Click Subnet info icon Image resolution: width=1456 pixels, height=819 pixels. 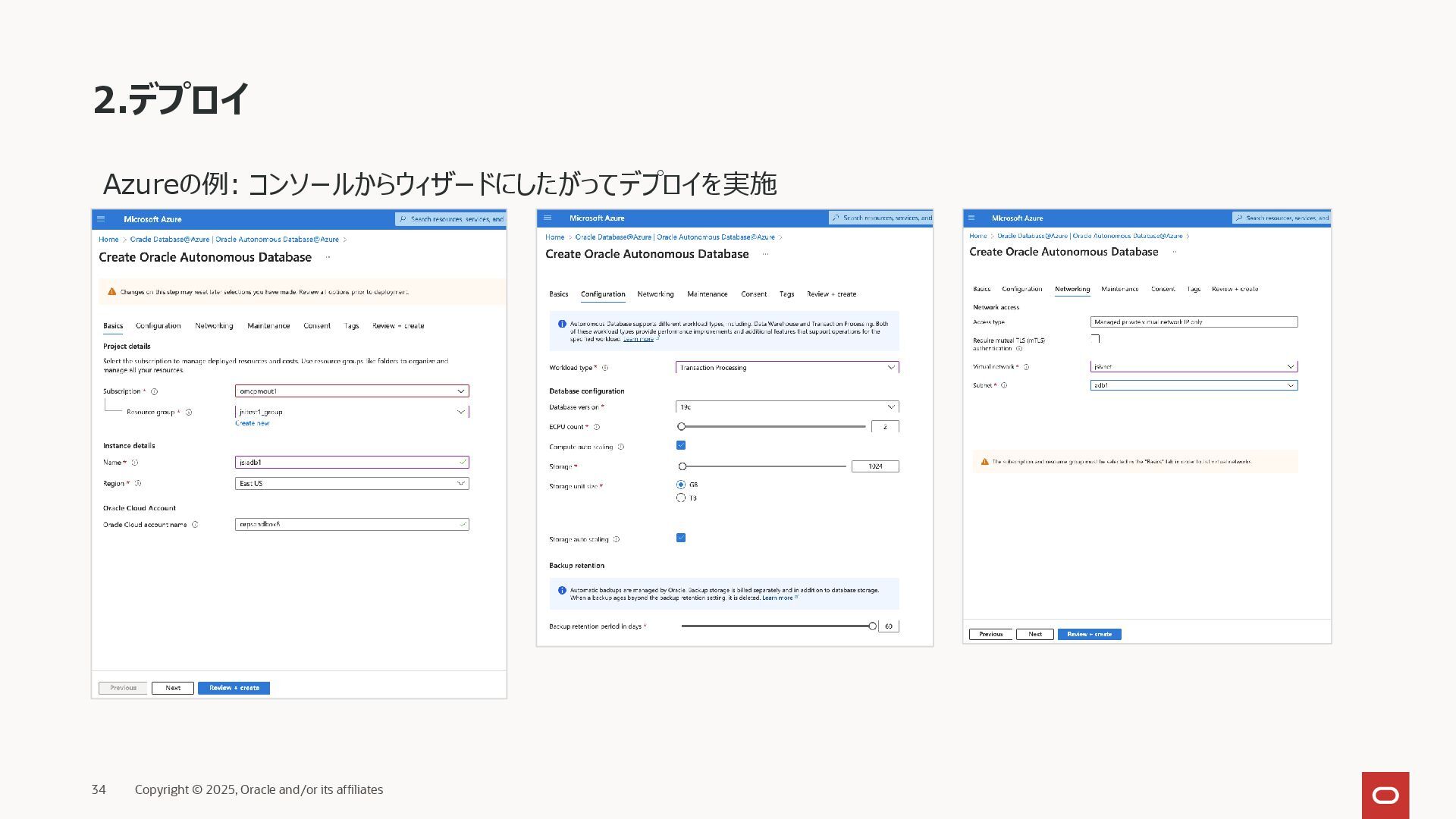(1004, 386)
